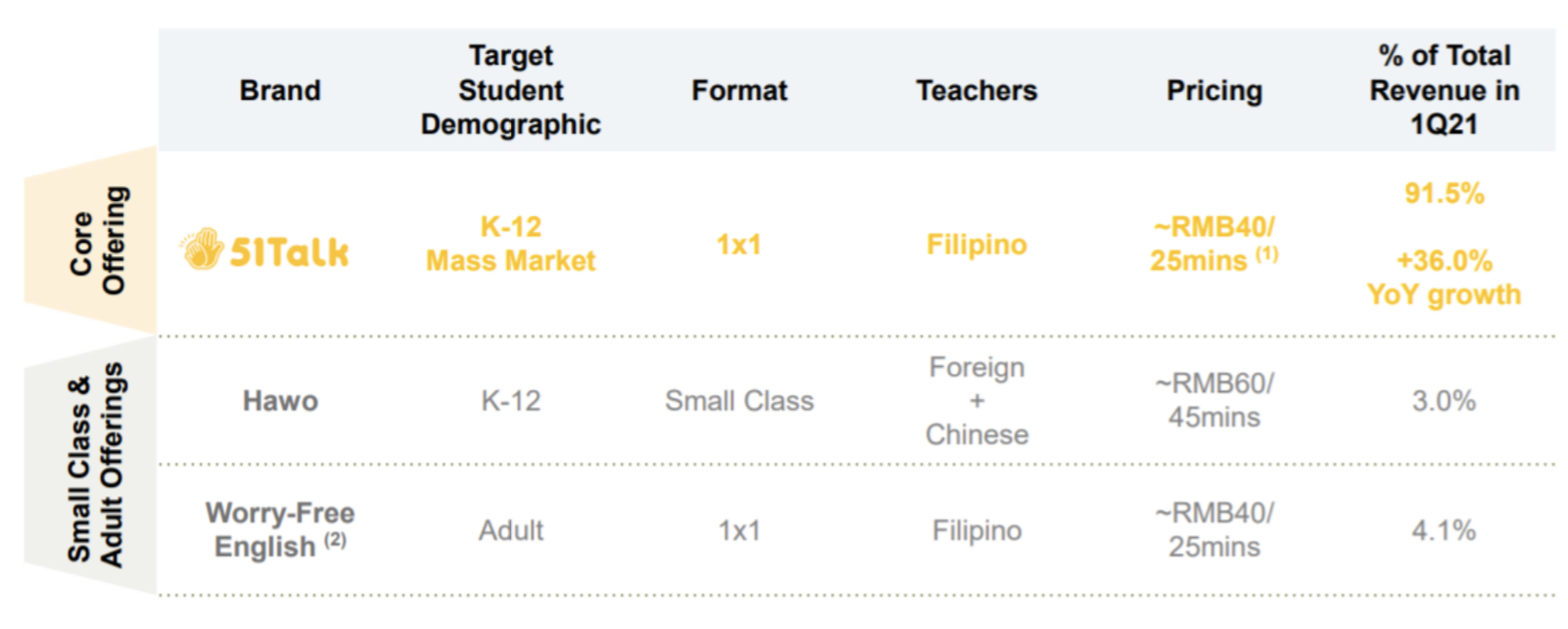This screenshot has height=629, width=1568.
Task: Select the Brand column header
Action: tap(280, 90)
